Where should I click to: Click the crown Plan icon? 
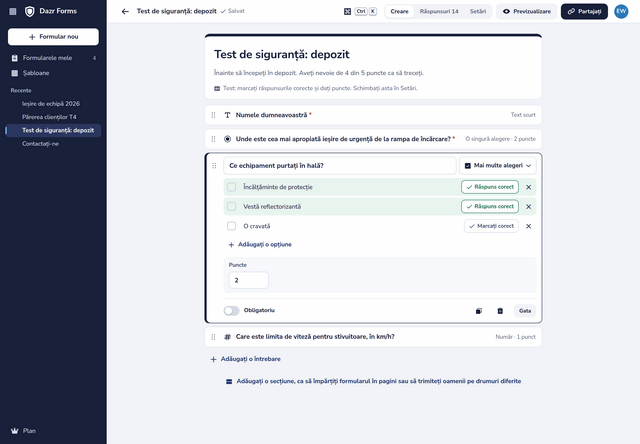(15, 431)
